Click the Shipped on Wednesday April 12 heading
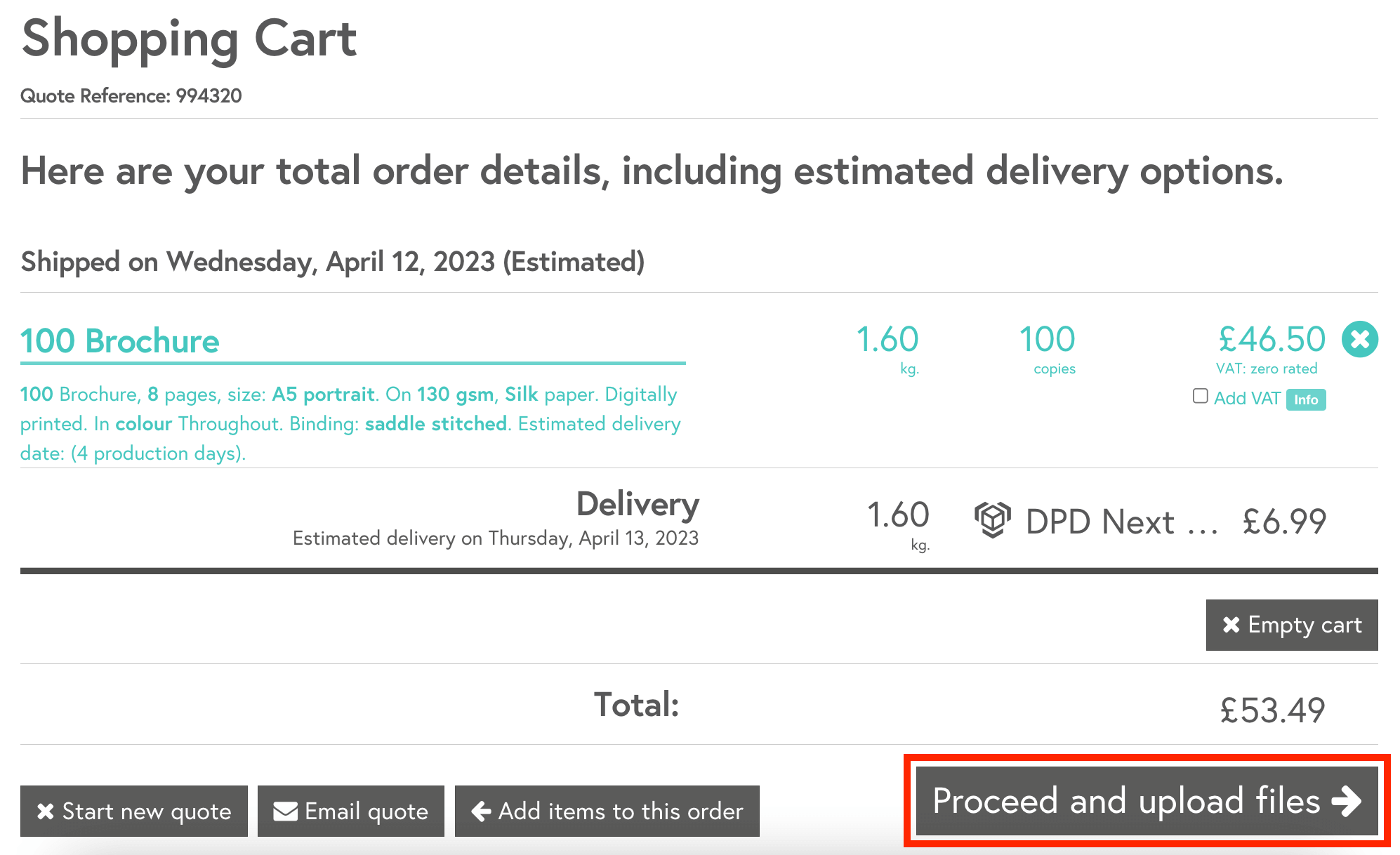1400x855 pixels. point(333,262)
